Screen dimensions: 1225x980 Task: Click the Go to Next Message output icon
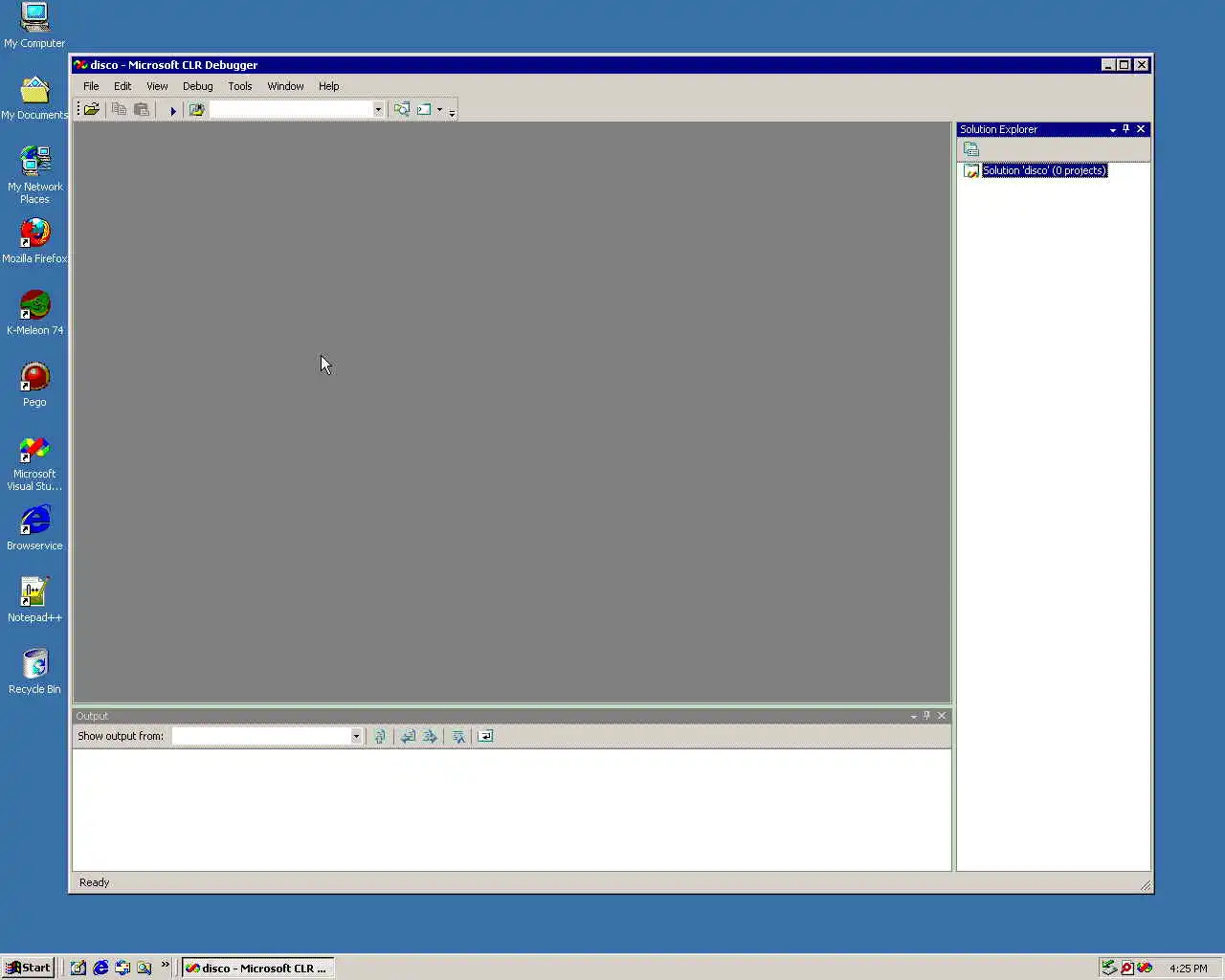[430, 736]
